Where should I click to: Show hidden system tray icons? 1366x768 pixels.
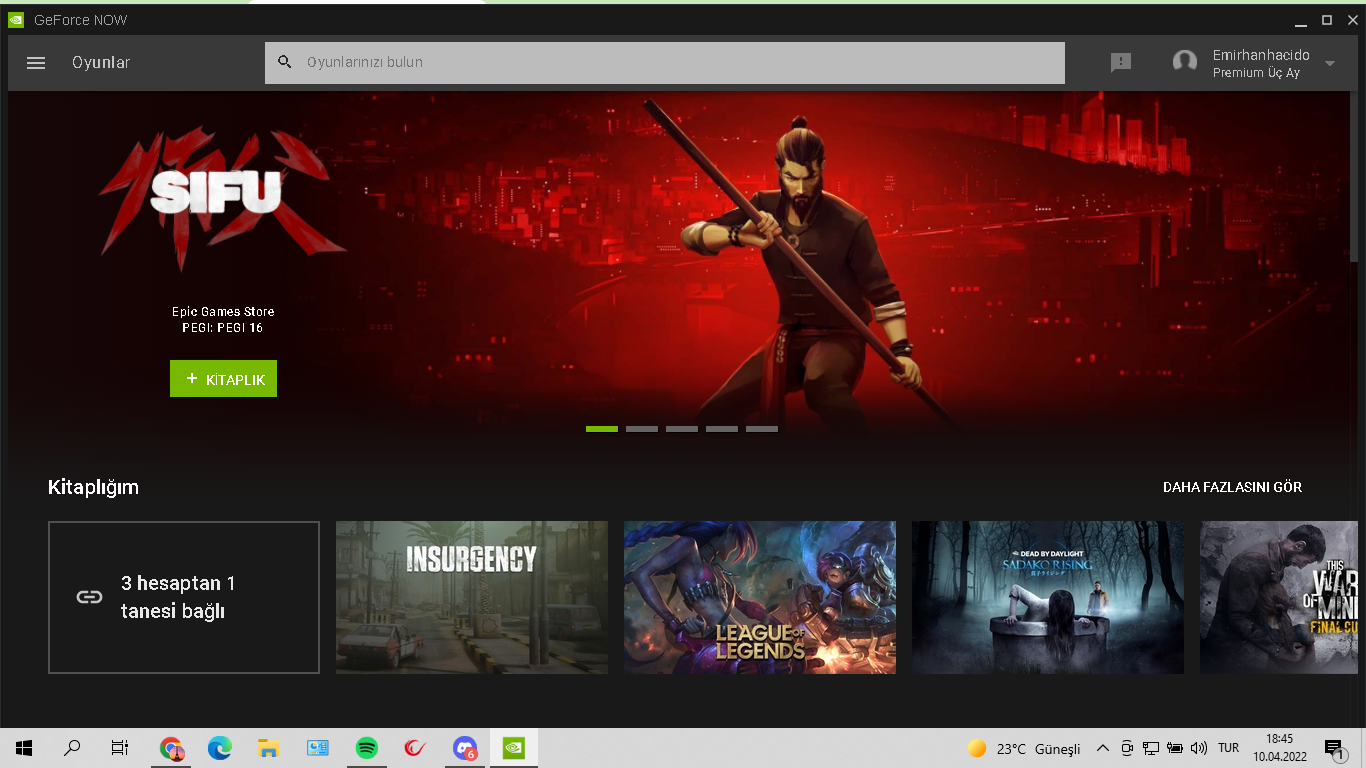coord(1102,748)
